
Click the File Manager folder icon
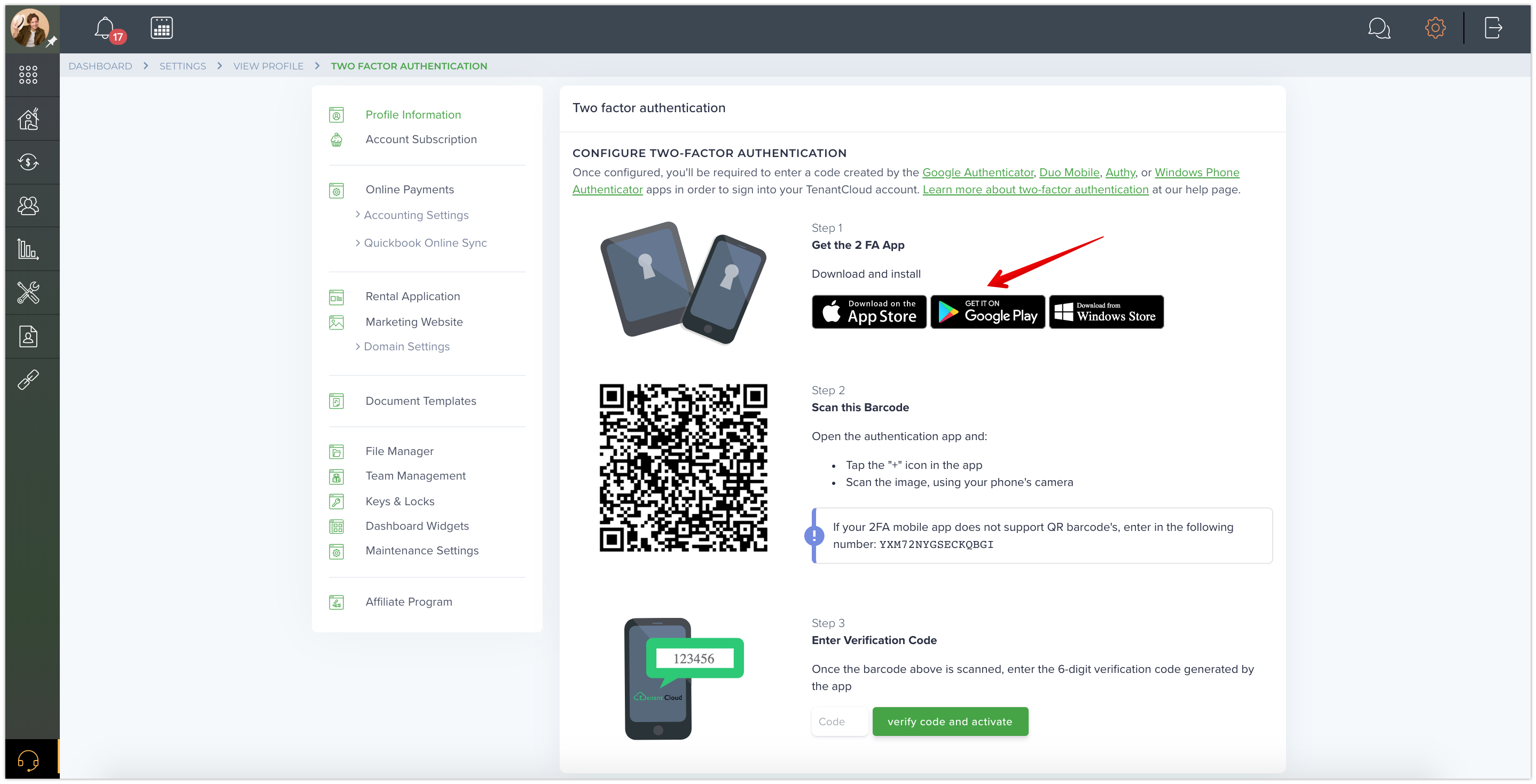pyautogui.click(x=336, y=452)
